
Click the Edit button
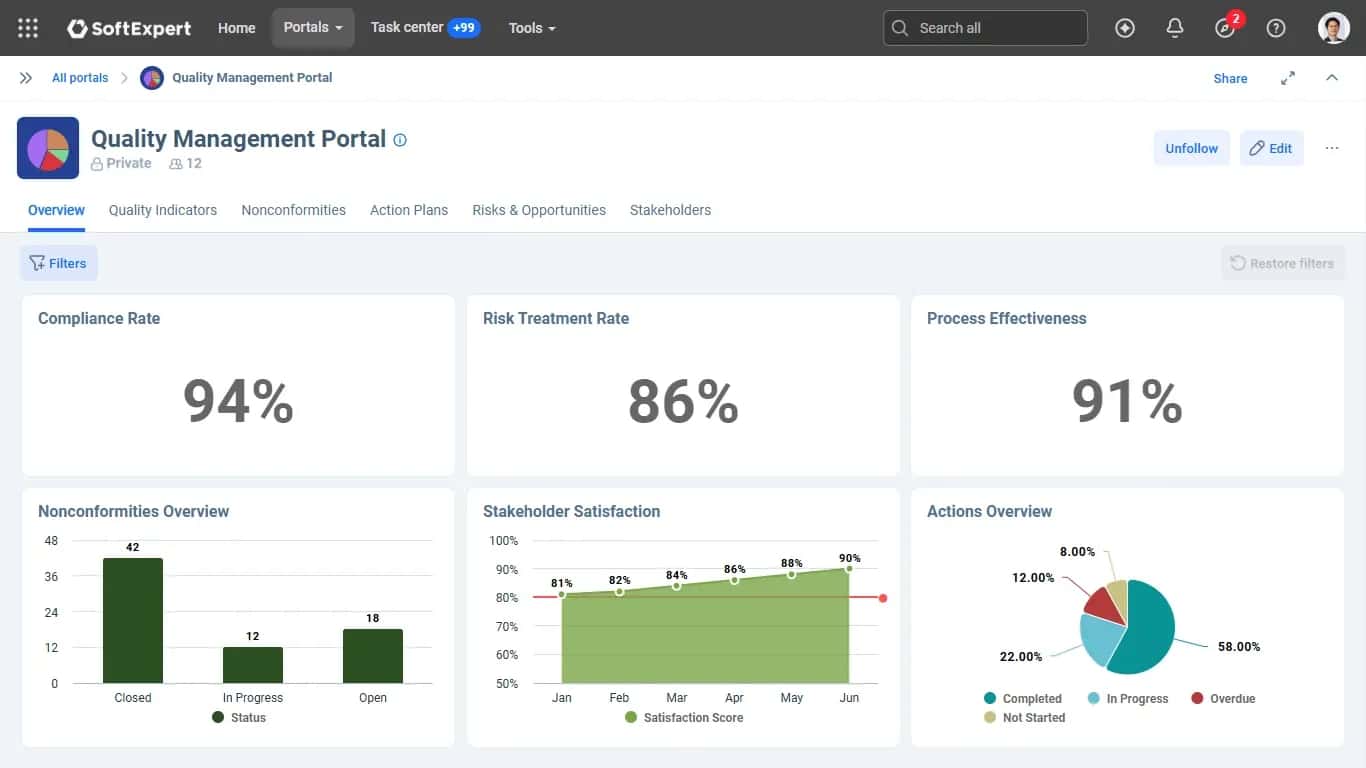pyautogui.click(x=1271, y=148)
